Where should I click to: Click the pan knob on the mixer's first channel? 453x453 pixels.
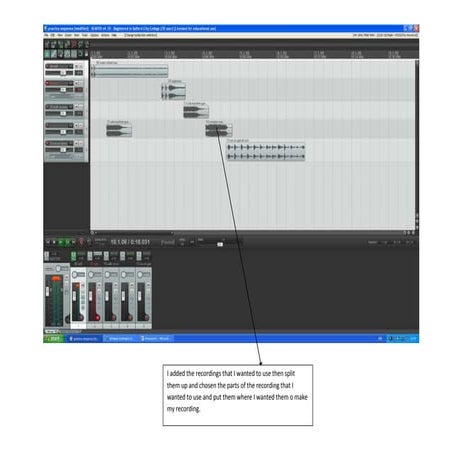pos(75,275)
